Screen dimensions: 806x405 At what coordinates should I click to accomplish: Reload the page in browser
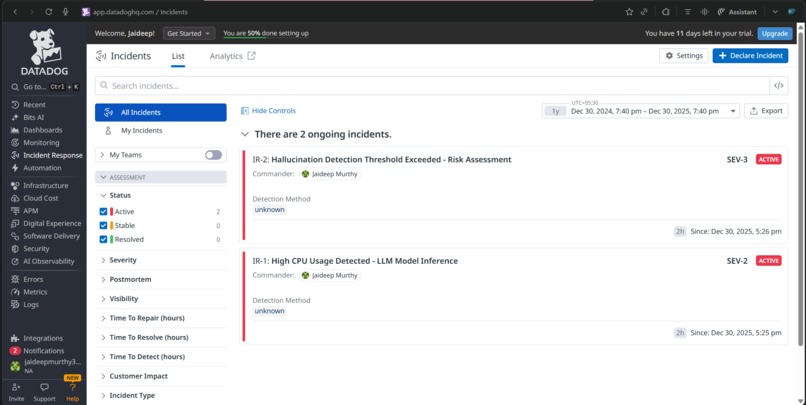[48, 12]
